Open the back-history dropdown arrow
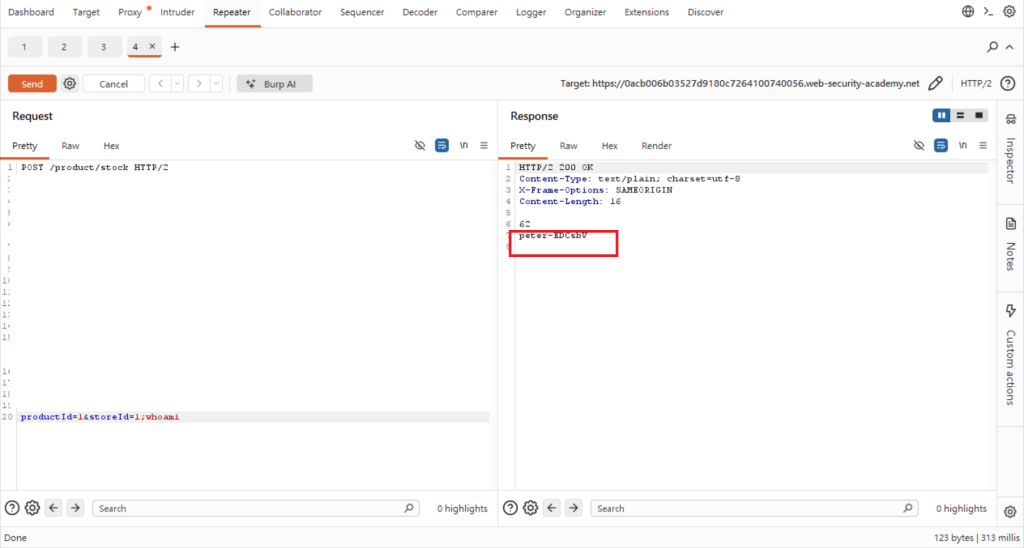The width and height of the screenshot is (1024, 548). click(177, 84)
